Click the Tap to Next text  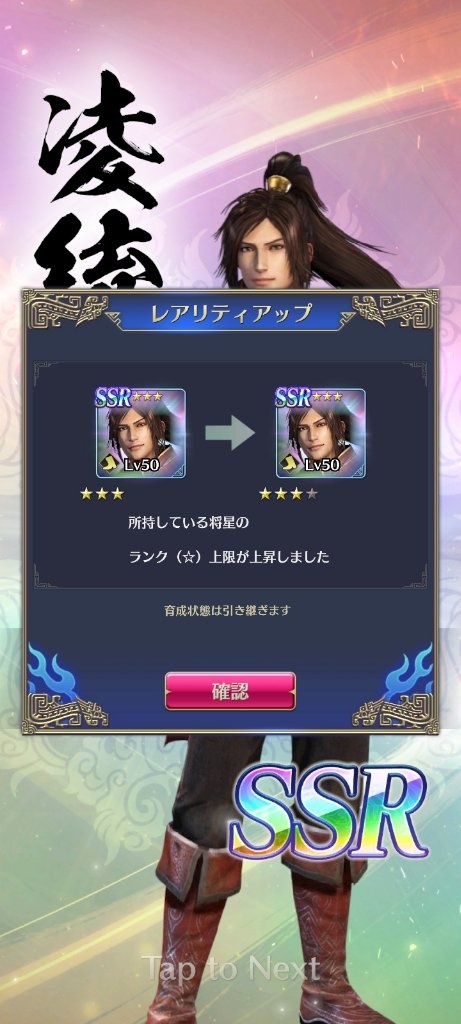click(231, 968)
